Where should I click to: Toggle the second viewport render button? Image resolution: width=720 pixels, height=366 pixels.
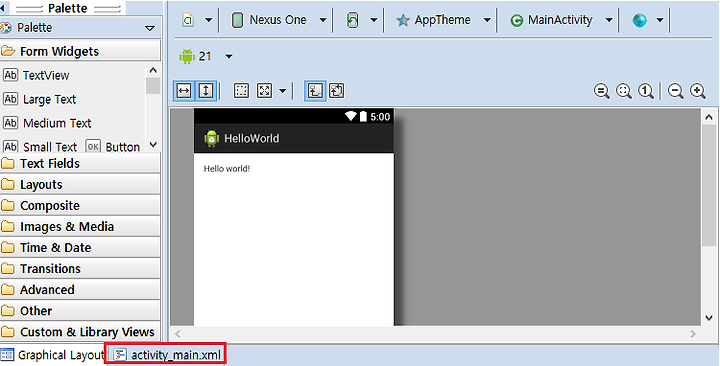coord(337,91)
